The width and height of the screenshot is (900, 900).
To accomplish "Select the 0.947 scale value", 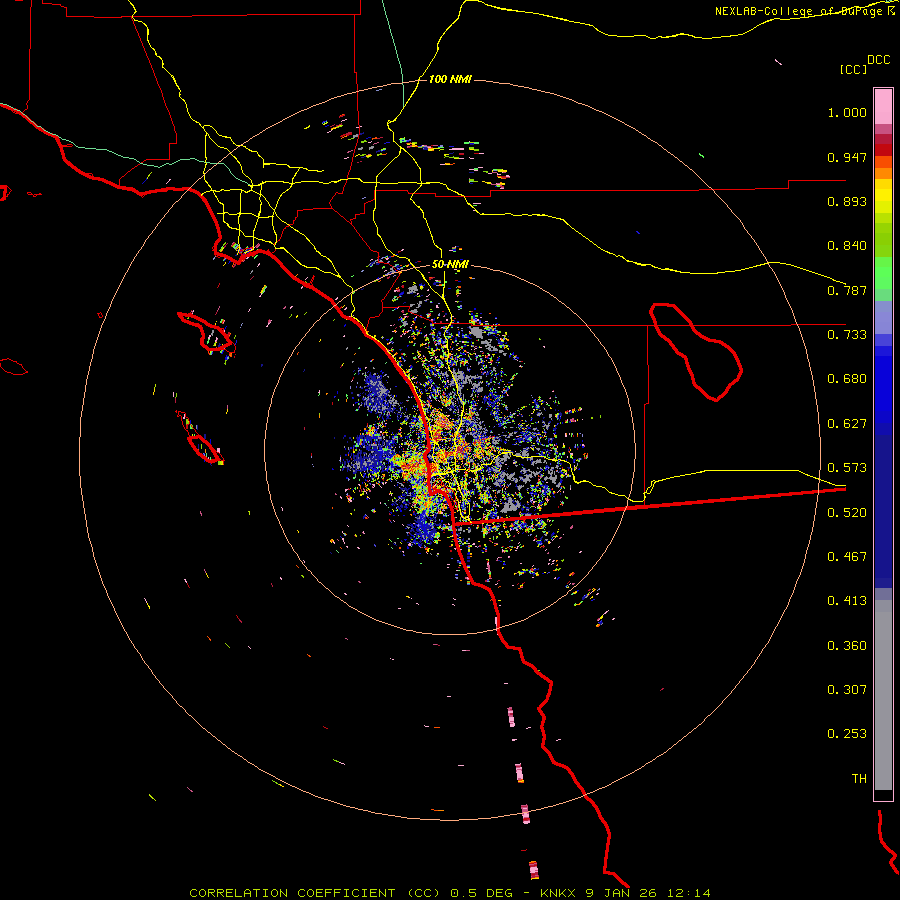I will click(847, 157).
